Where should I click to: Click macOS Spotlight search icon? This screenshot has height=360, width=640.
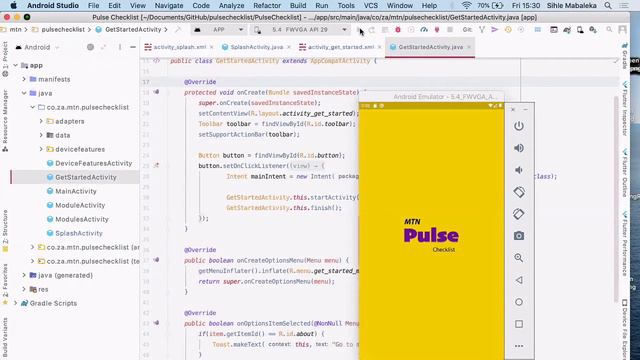(x=608, y=6)
